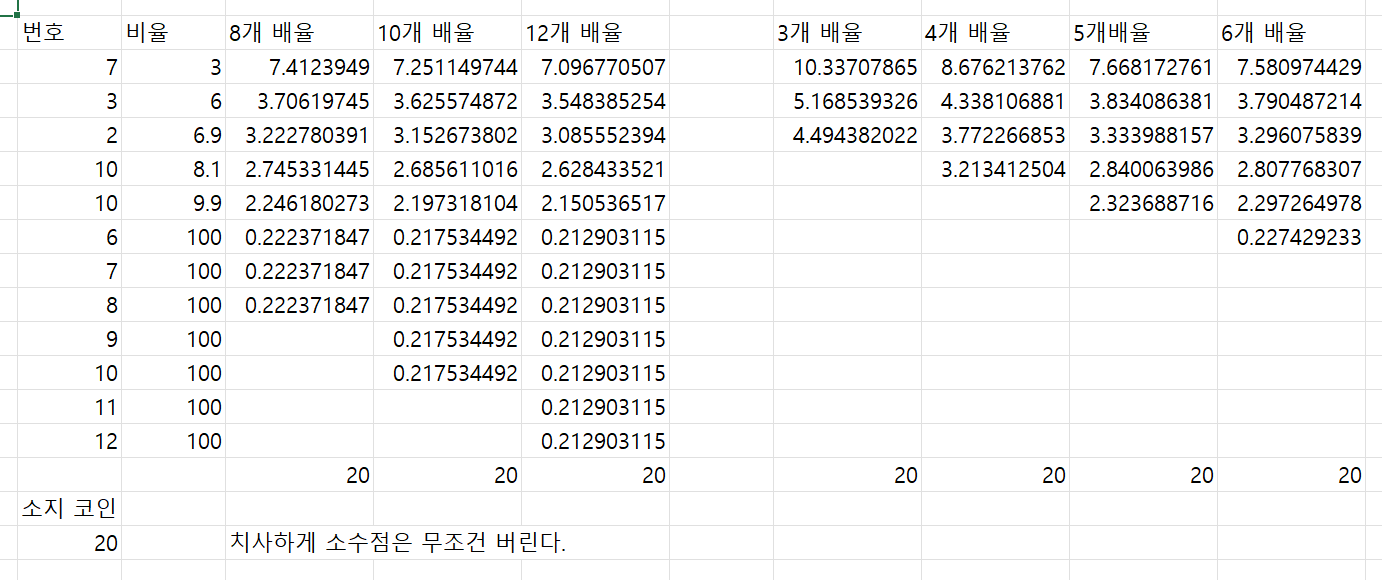Viewport: 1382px width, 580px height.
Task: Pick the cell showing 3.625574872
Action: pos(448,102)
